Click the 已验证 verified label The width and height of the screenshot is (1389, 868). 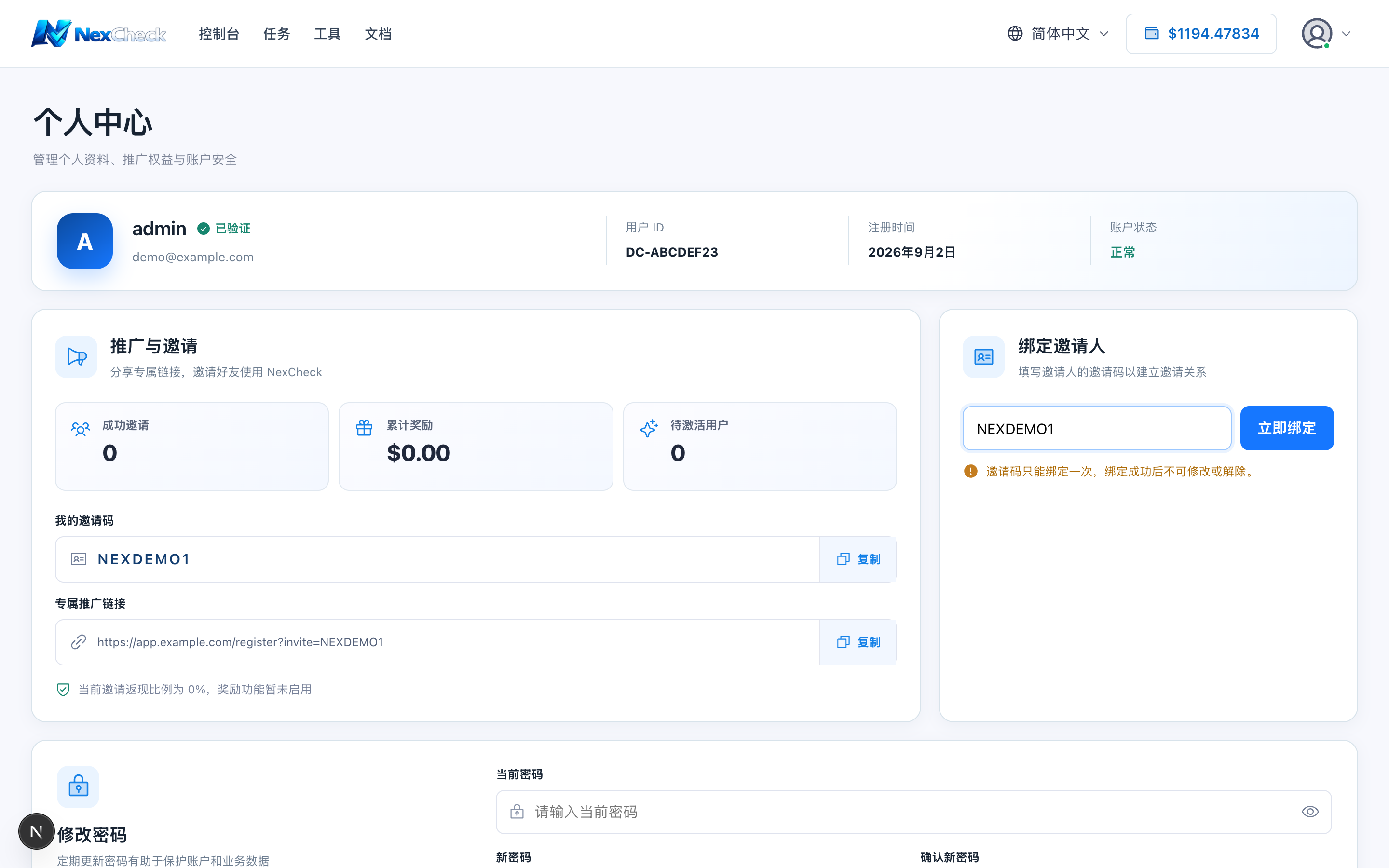pos(233,229)
